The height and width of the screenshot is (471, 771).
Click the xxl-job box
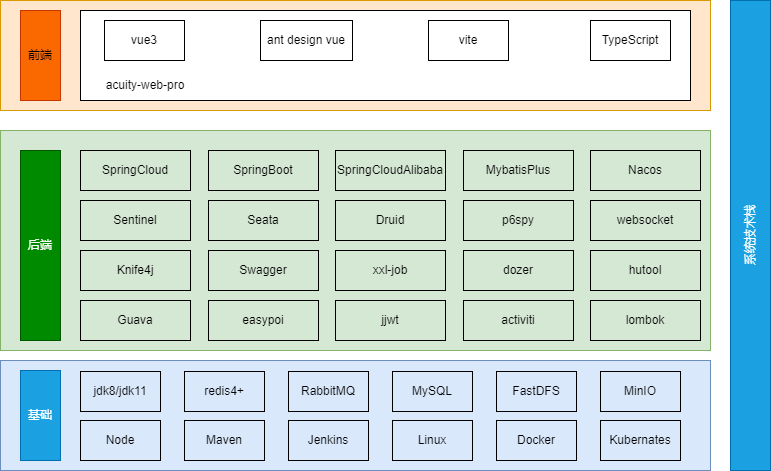390,270
